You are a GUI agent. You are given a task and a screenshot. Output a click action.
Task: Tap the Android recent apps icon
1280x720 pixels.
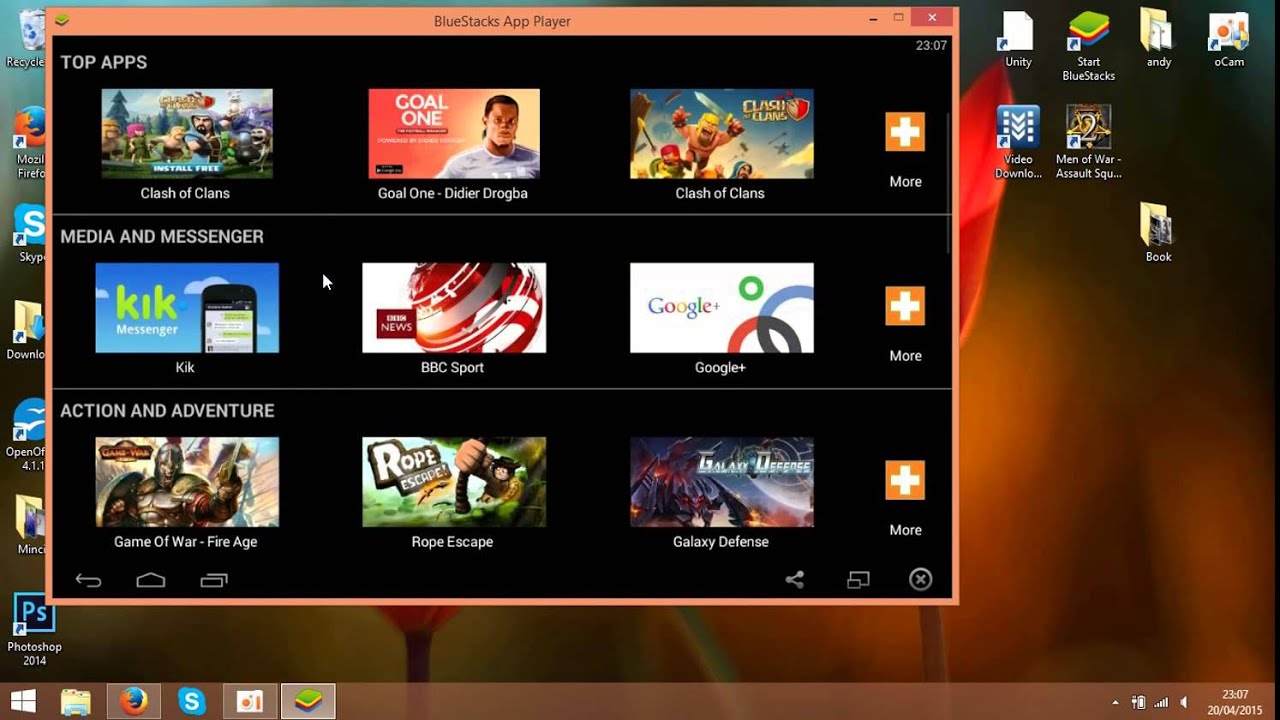[x=214, y=580]
